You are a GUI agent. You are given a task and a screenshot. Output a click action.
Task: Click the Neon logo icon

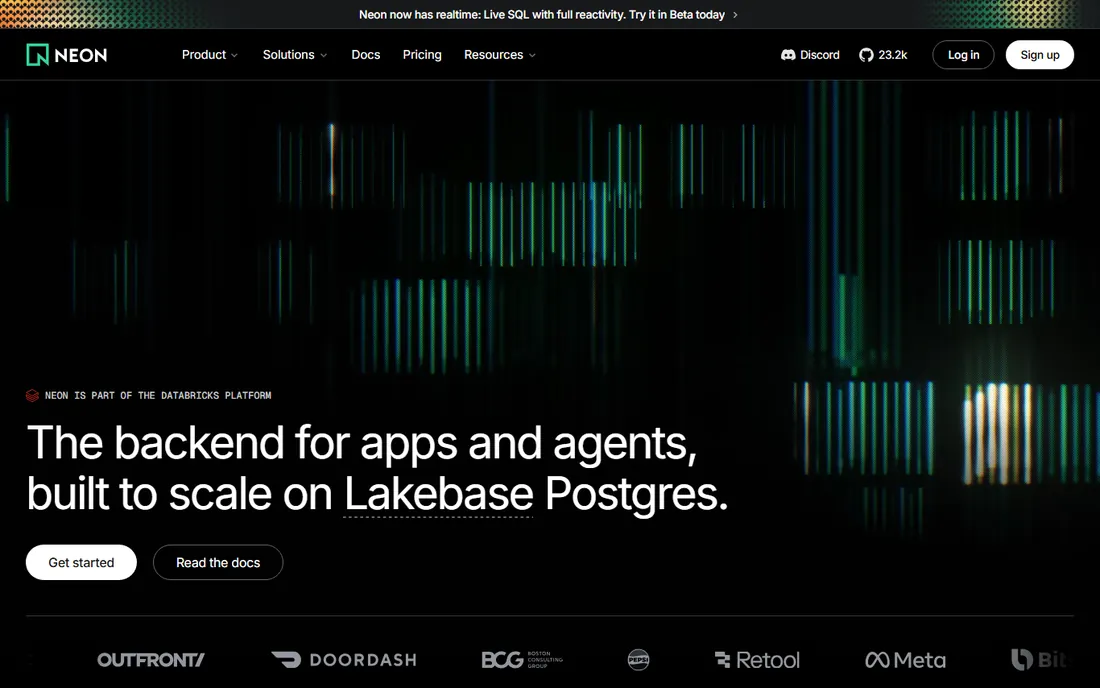(x=37, y=55)
